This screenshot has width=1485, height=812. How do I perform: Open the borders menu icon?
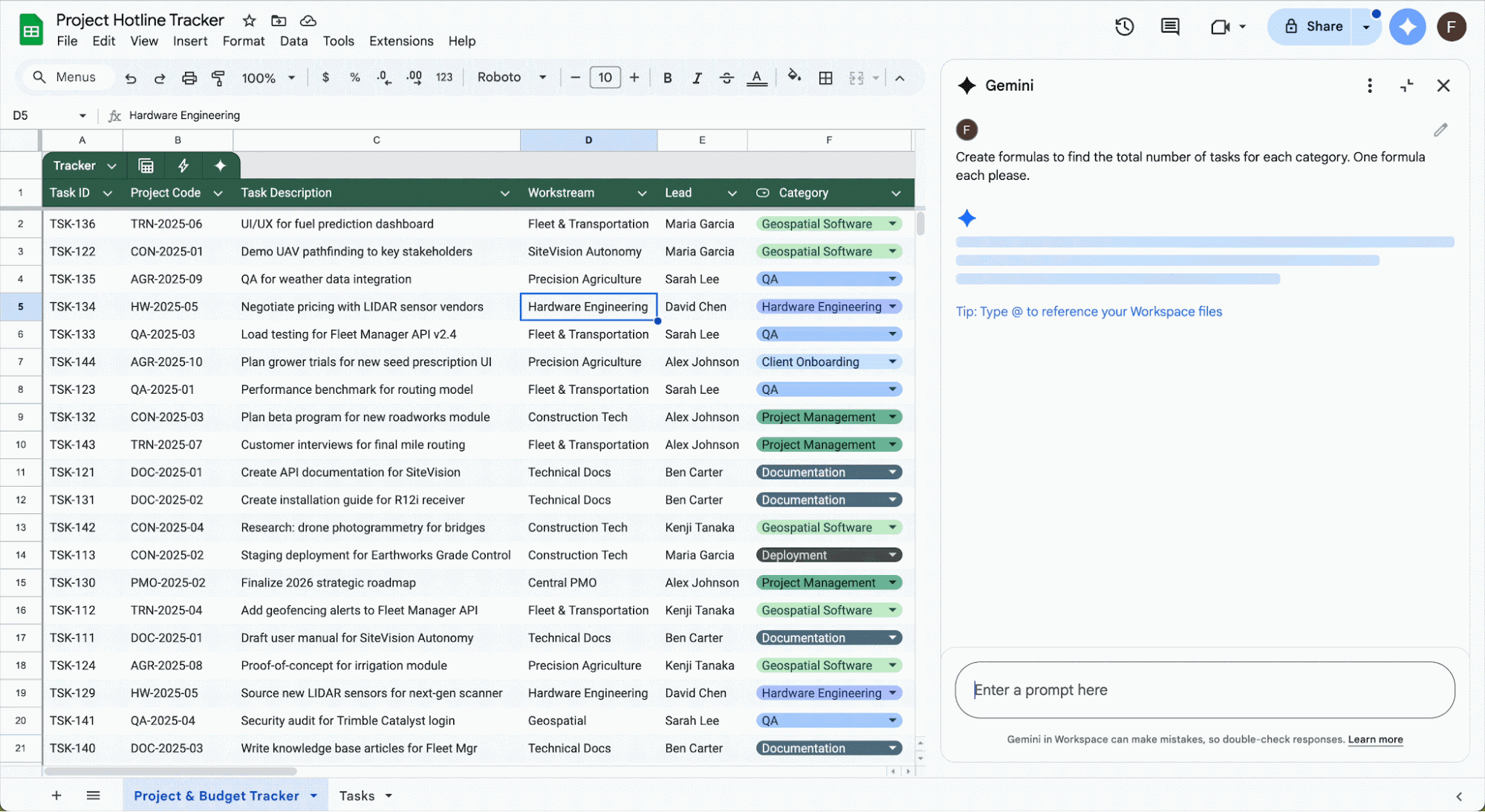click(826, 77)
